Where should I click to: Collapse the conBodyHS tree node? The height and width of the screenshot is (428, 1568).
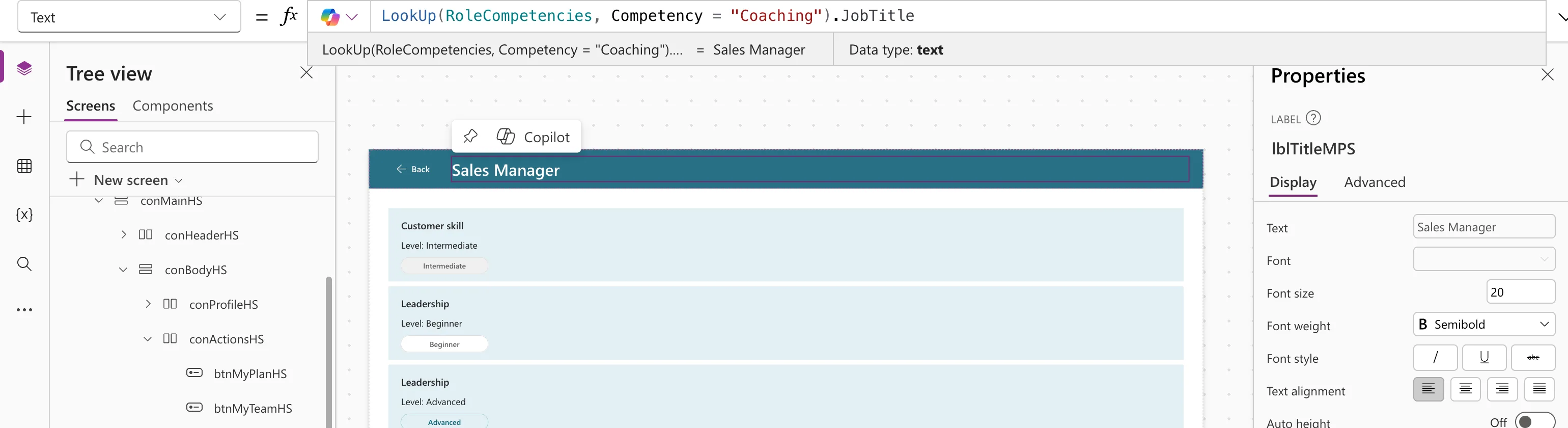coord(123,270)
